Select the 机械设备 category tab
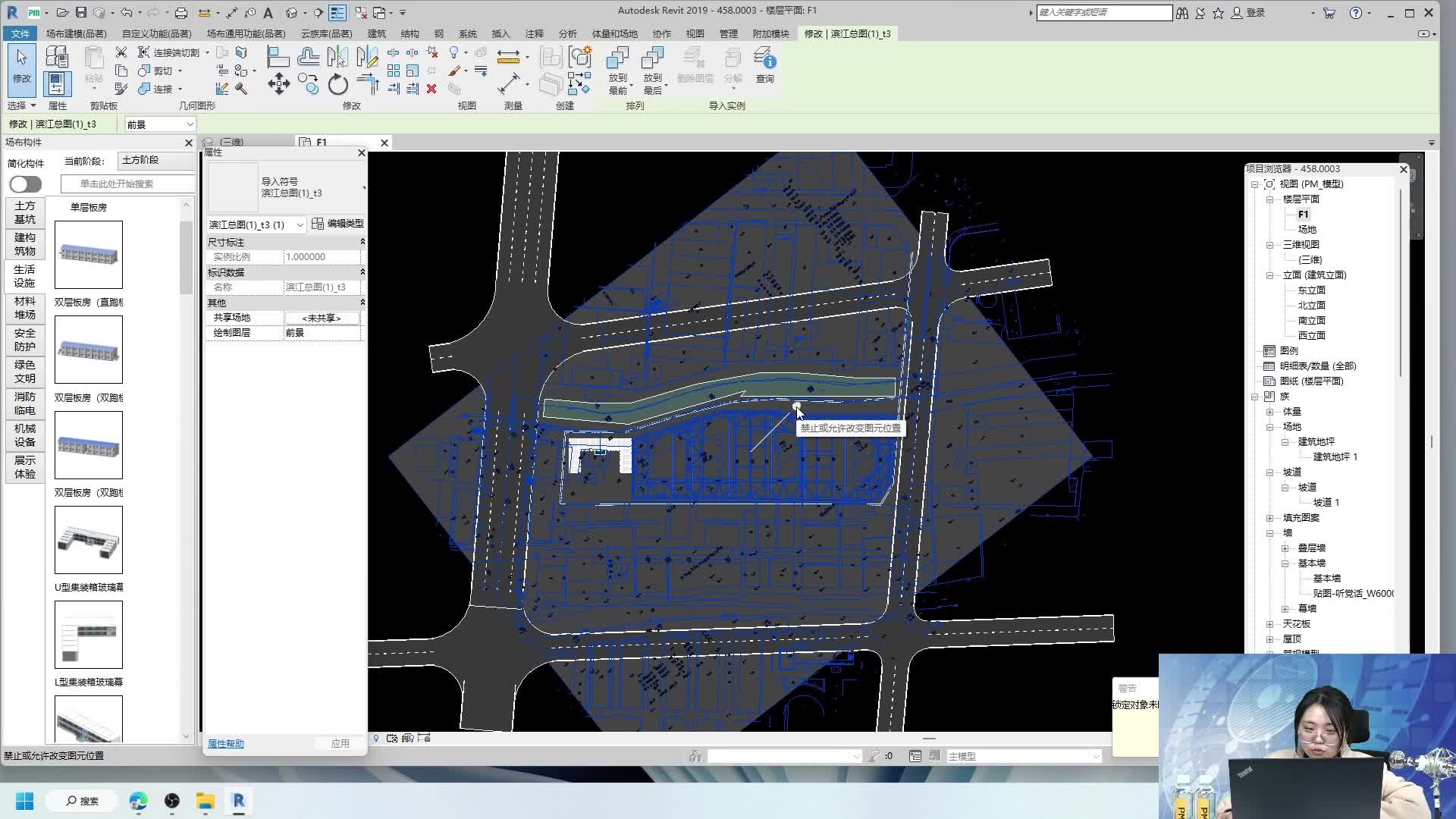 point(24,435)
